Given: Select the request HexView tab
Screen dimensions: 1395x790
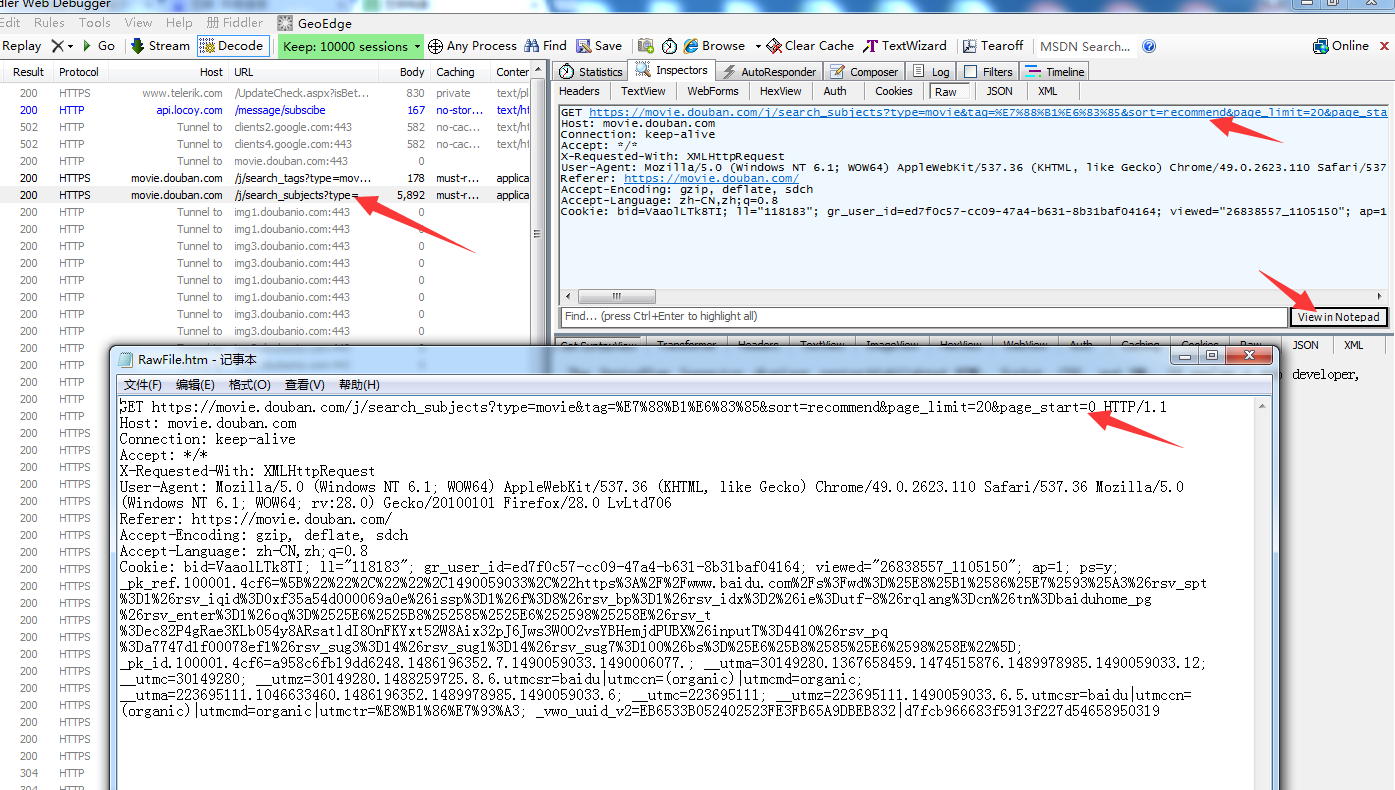Looking at the screenshot, I should (780, 91).
